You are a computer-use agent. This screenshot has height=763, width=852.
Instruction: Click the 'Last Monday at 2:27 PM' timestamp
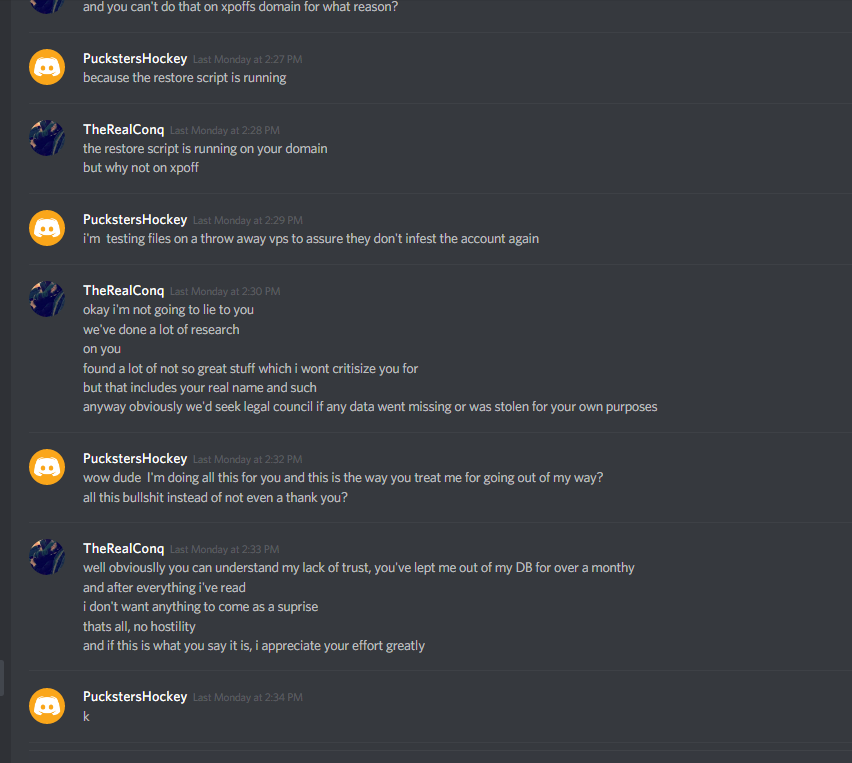pyautogui.click(x=248, y=60)
